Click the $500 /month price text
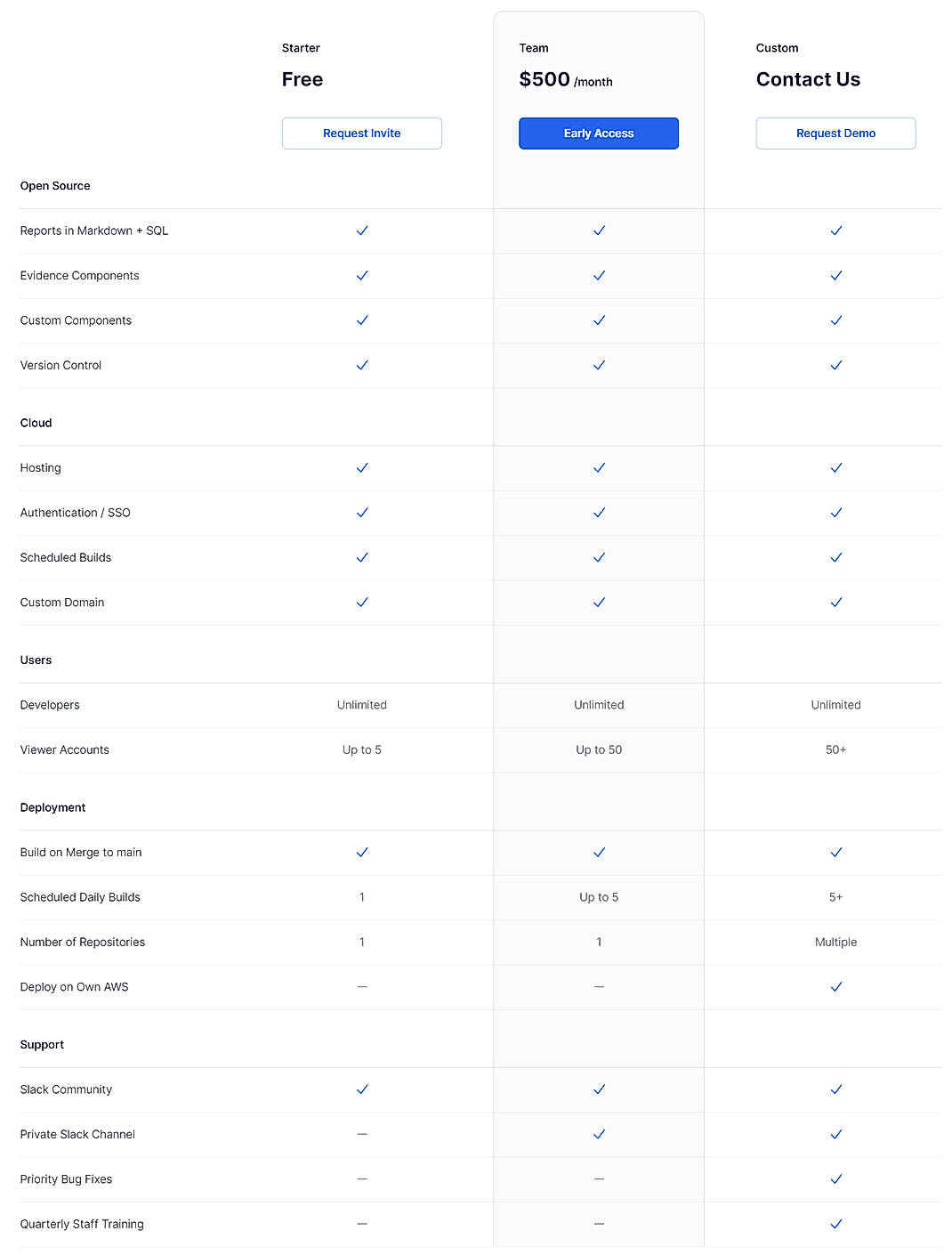The height and width of the screenshot is (1255, 952). (566, 79)
